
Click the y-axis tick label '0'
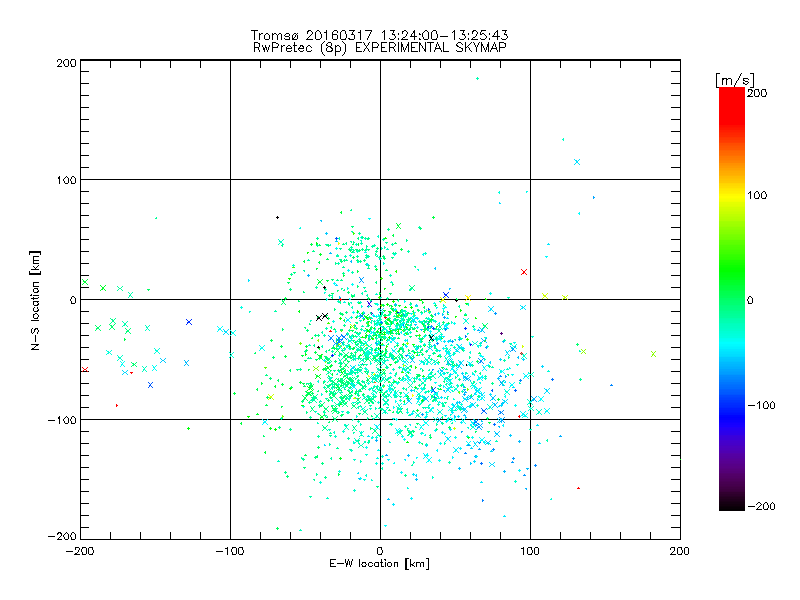tap(73, 300)
